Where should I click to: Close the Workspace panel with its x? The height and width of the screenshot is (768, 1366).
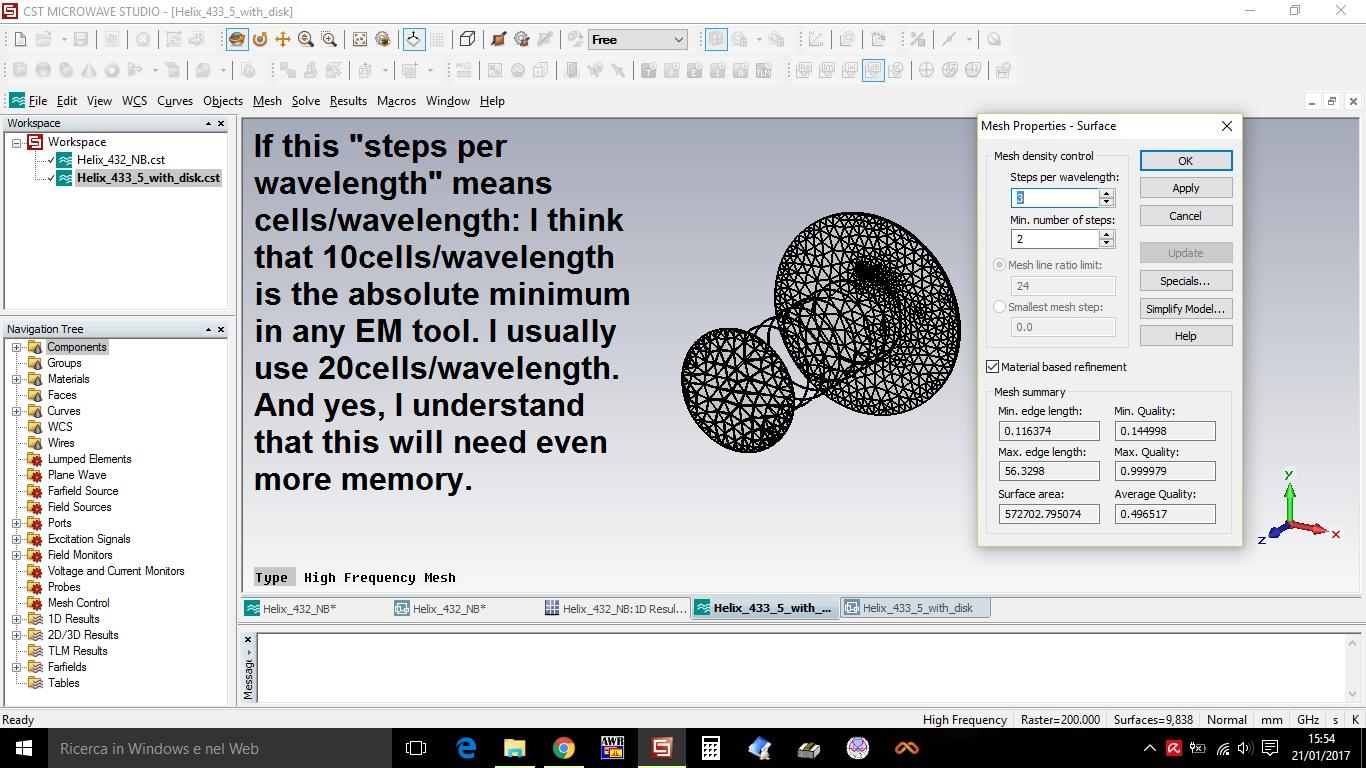[221, 124]
